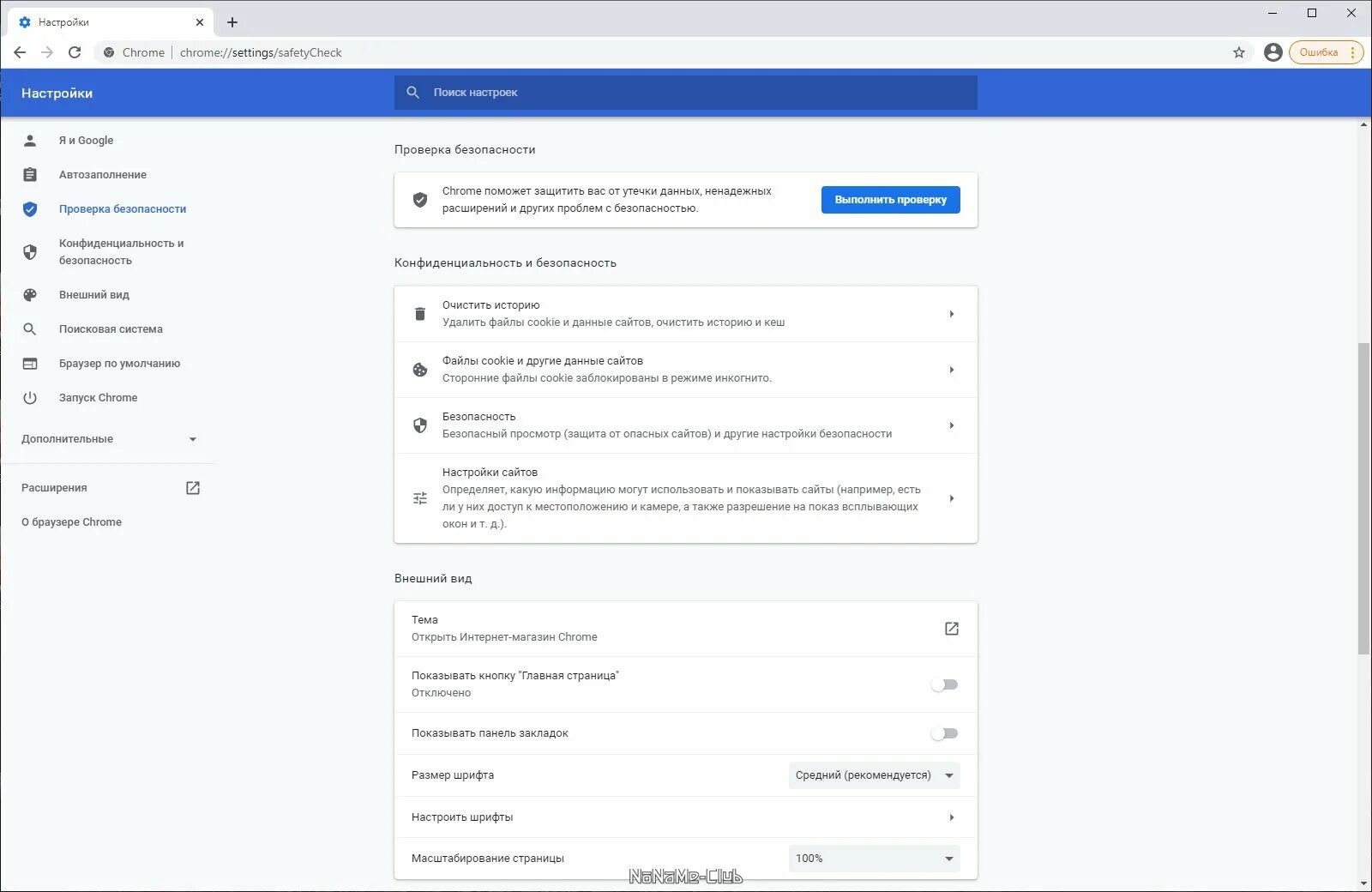Click the magnifier icon beside Поисковая система
Screen dimensions: 1372x892
click(x=30, y=329)
